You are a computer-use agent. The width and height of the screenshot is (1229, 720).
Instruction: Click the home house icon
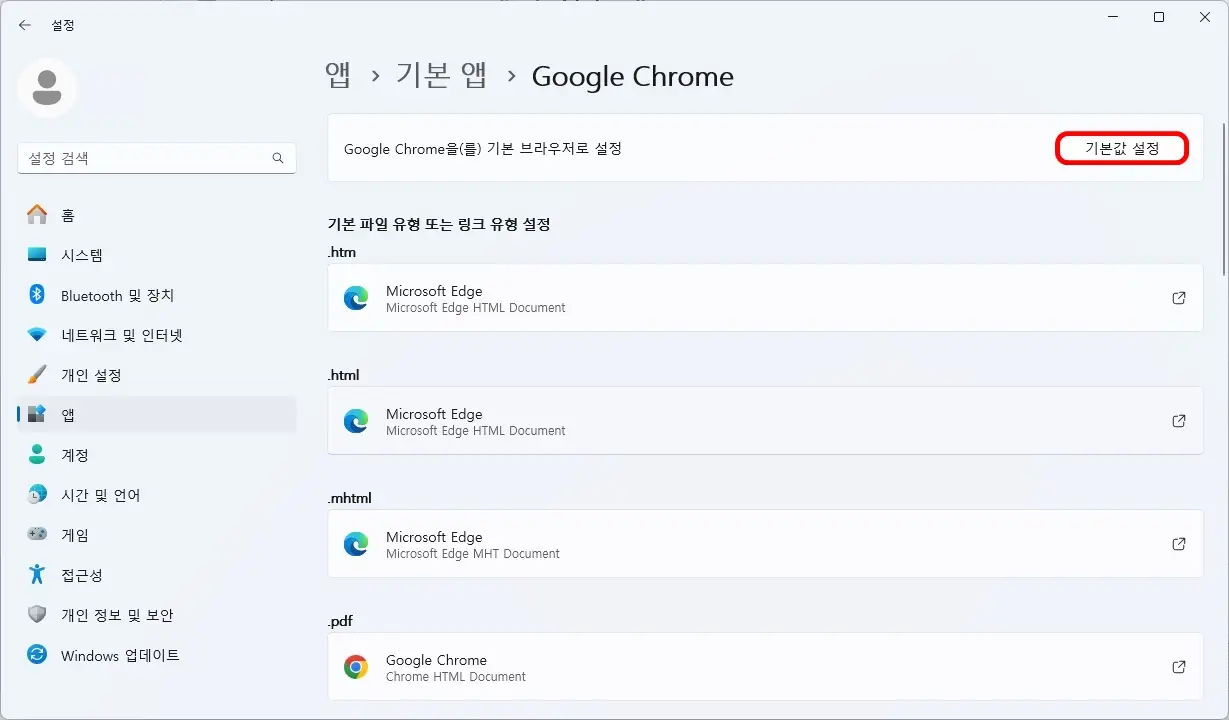[x=37, y=214]
